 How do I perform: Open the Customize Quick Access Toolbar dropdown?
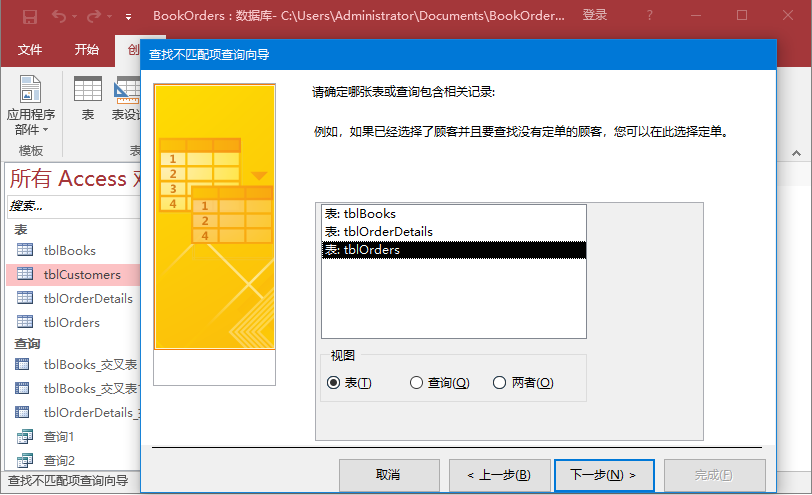[x=129, y=17]
